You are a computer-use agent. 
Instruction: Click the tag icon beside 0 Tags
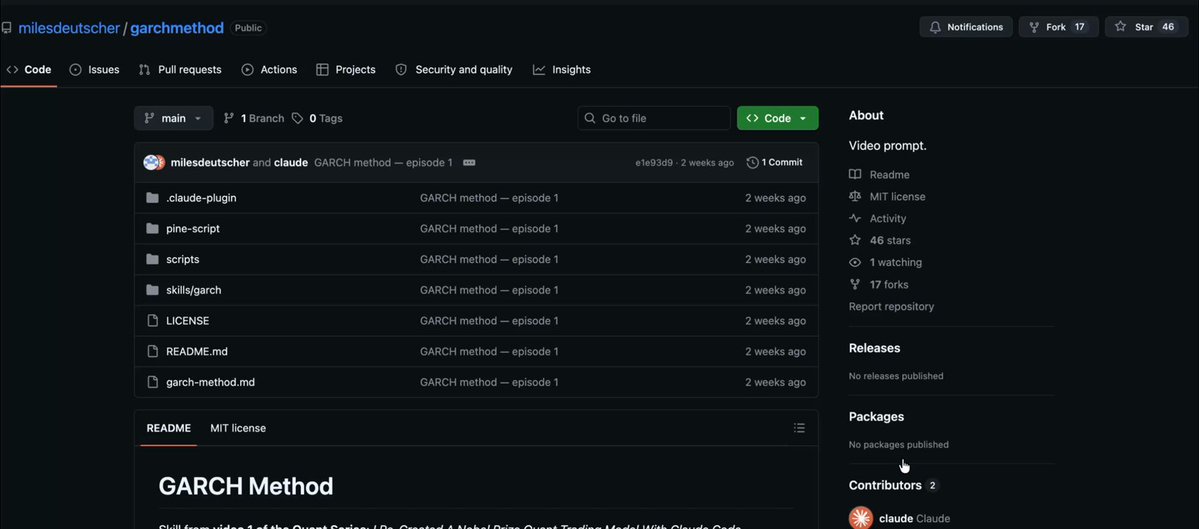(297, 118)
